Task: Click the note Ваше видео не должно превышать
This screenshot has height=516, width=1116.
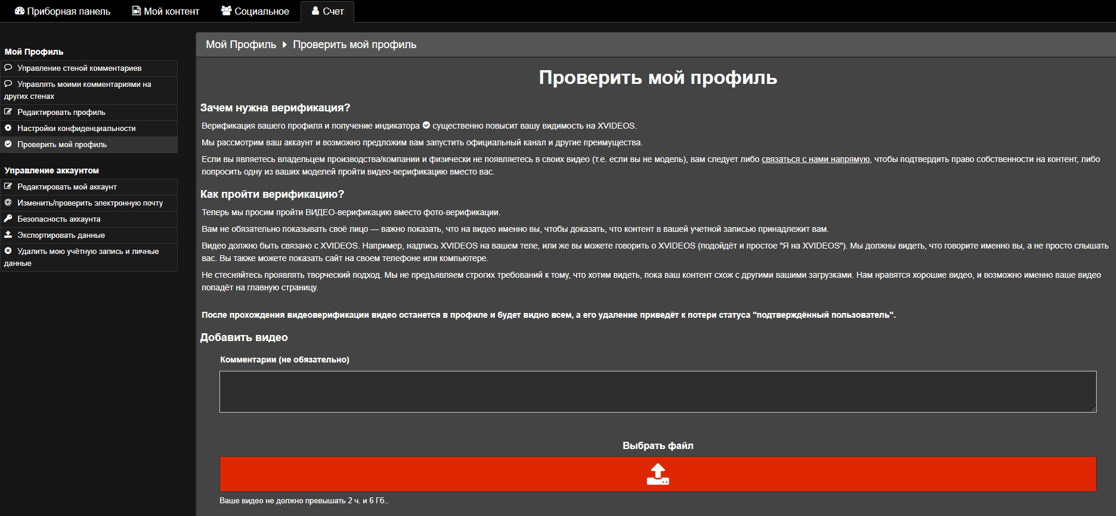Action: tap(304, 501)
